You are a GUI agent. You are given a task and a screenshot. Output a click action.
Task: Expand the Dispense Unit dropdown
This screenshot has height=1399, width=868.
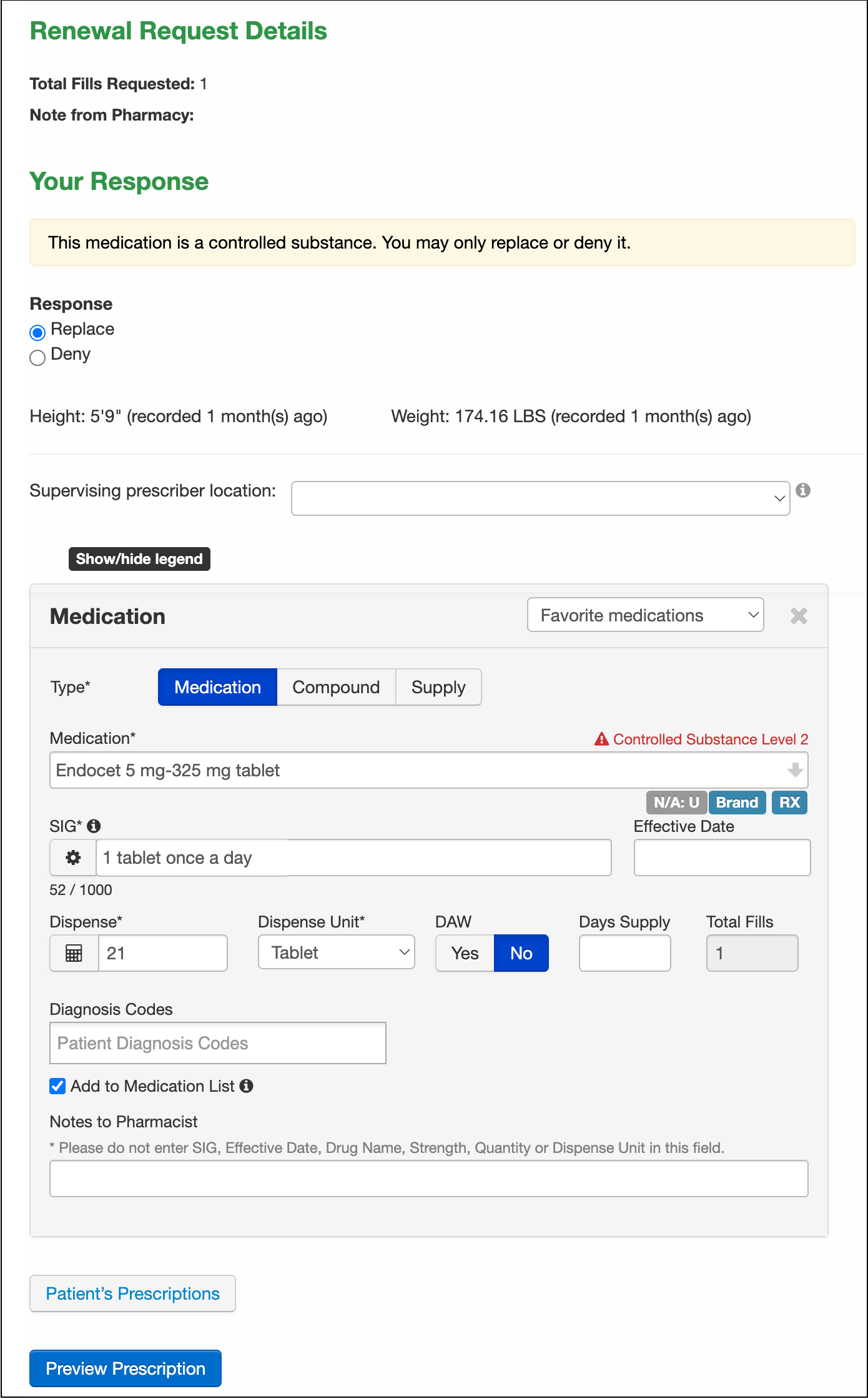[336, 952]
